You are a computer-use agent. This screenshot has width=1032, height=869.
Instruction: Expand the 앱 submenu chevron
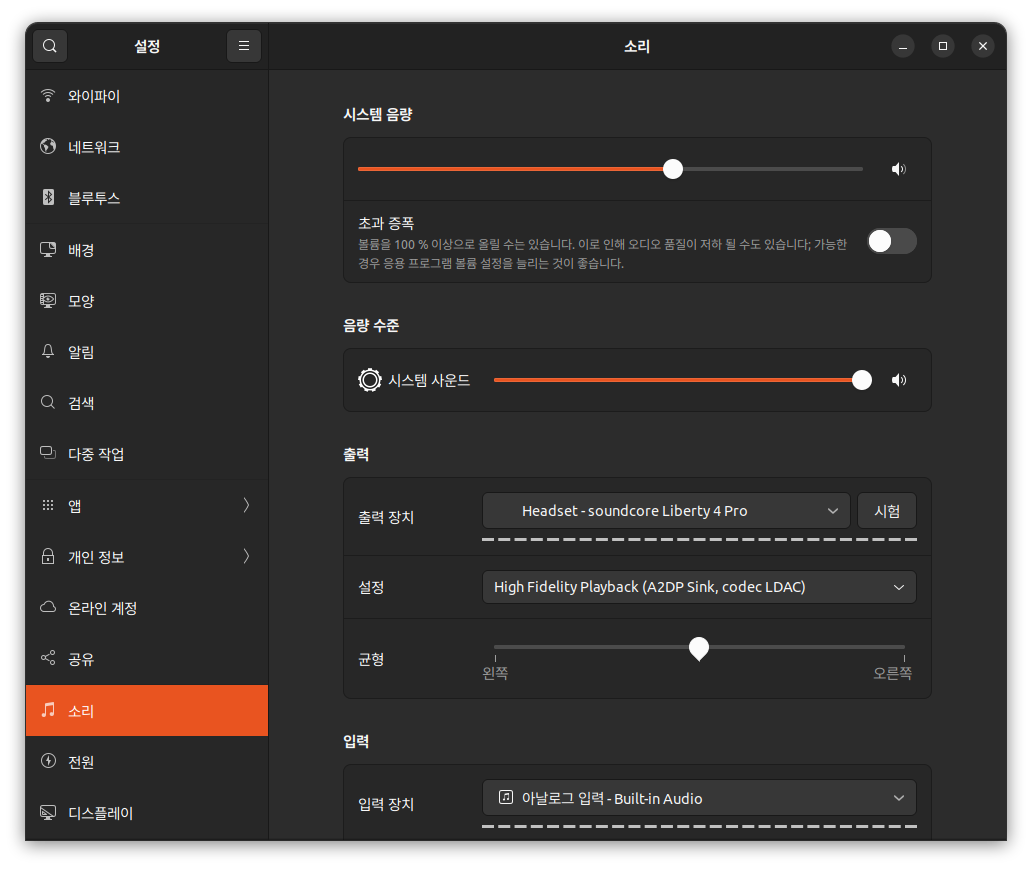tap(246, 505)
